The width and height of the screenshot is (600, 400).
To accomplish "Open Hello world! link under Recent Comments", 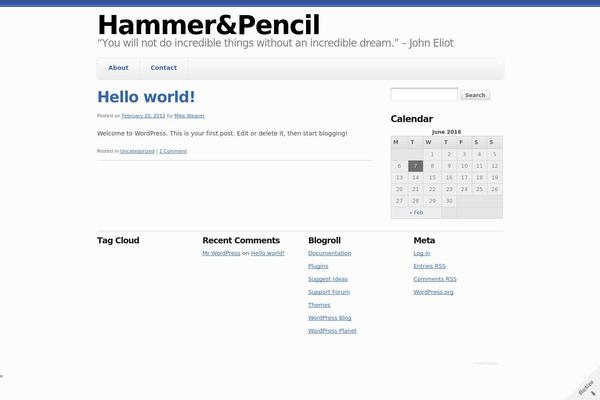I will 267,253.
